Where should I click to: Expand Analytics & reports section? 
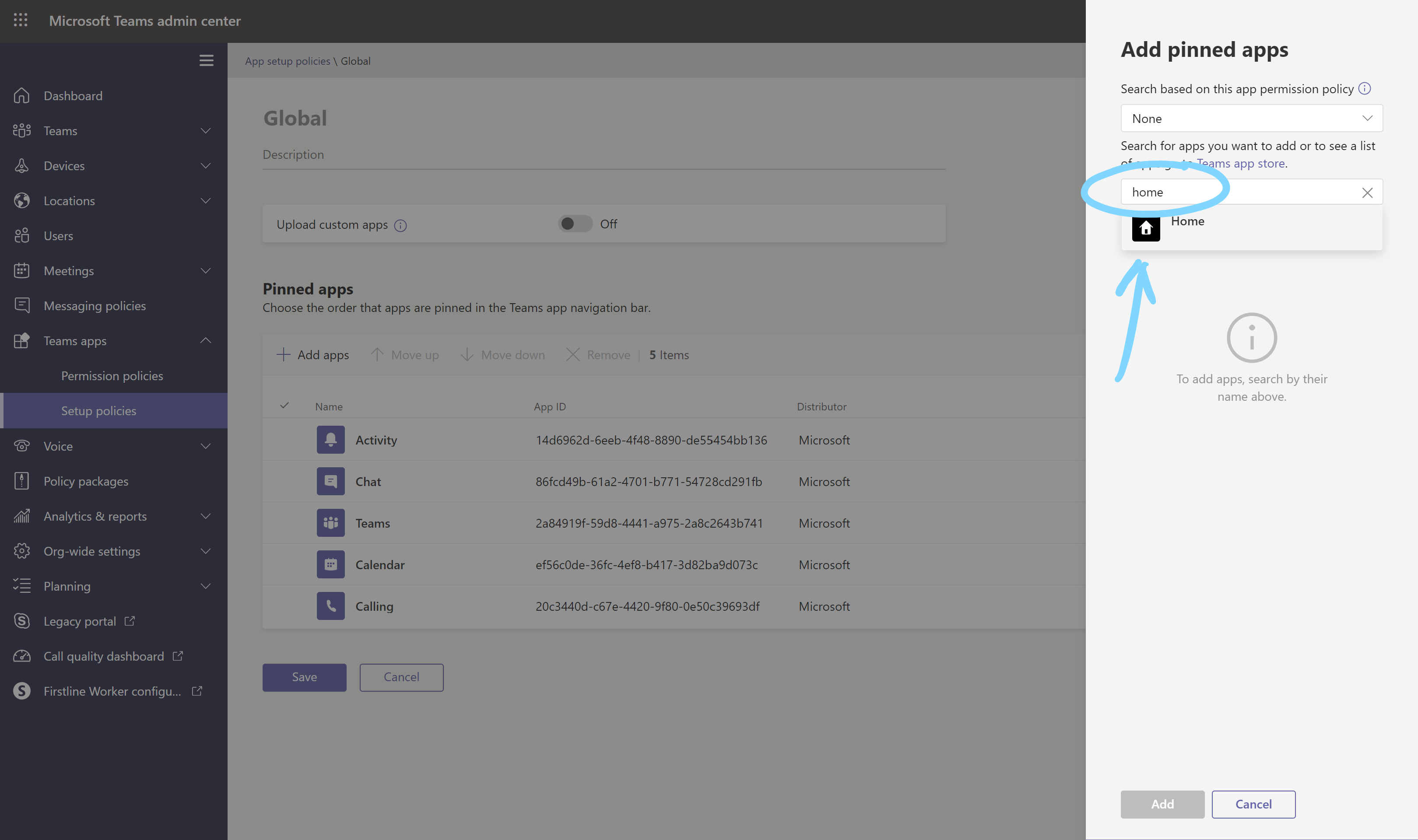pyautogui.click(x=206, y=516)
